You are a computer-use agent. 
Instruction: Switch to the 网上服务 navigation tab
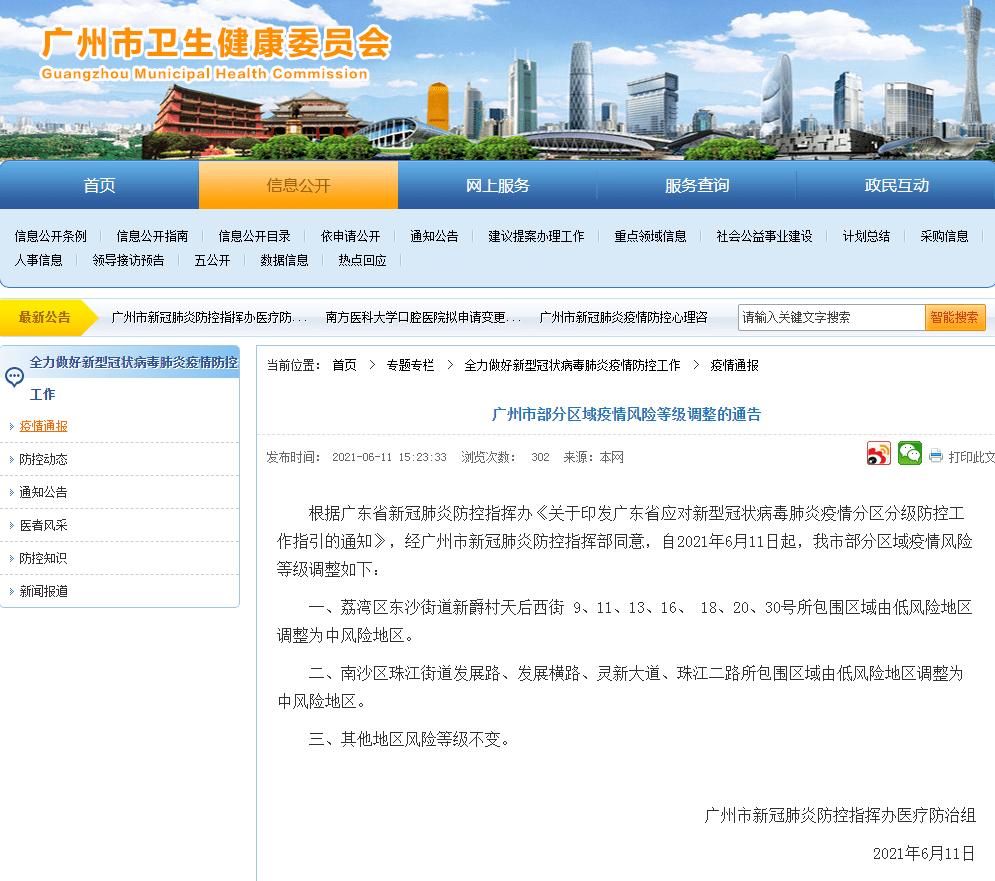tap(497, 185)
